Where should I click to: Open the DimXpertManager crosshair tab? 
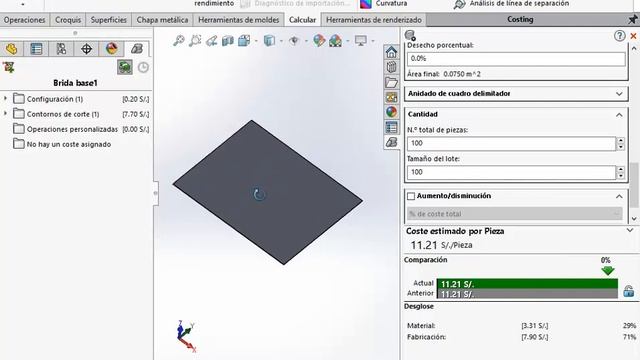(x=86, y=49)
